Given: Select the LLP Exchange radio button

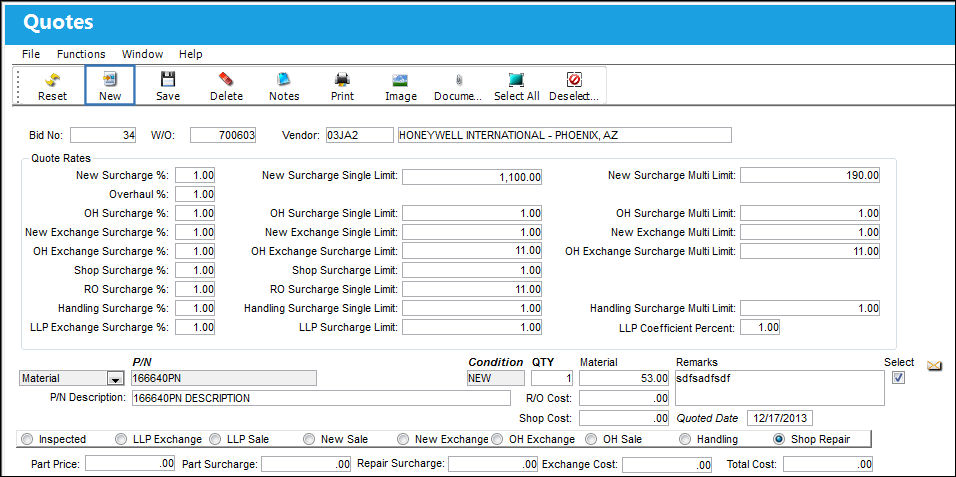Looking at the screenshot, I should [121, 439].
